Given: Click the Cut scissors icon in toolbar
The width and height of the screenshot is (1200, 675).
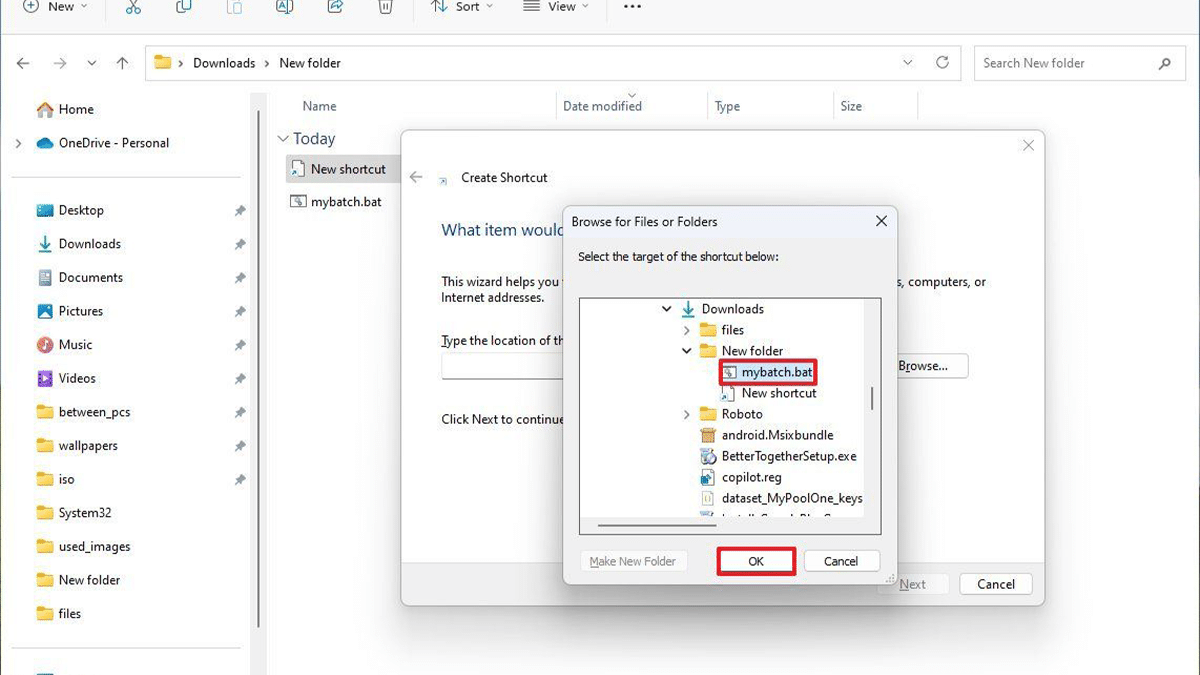Looking at the screenshot, I should 134,7.
